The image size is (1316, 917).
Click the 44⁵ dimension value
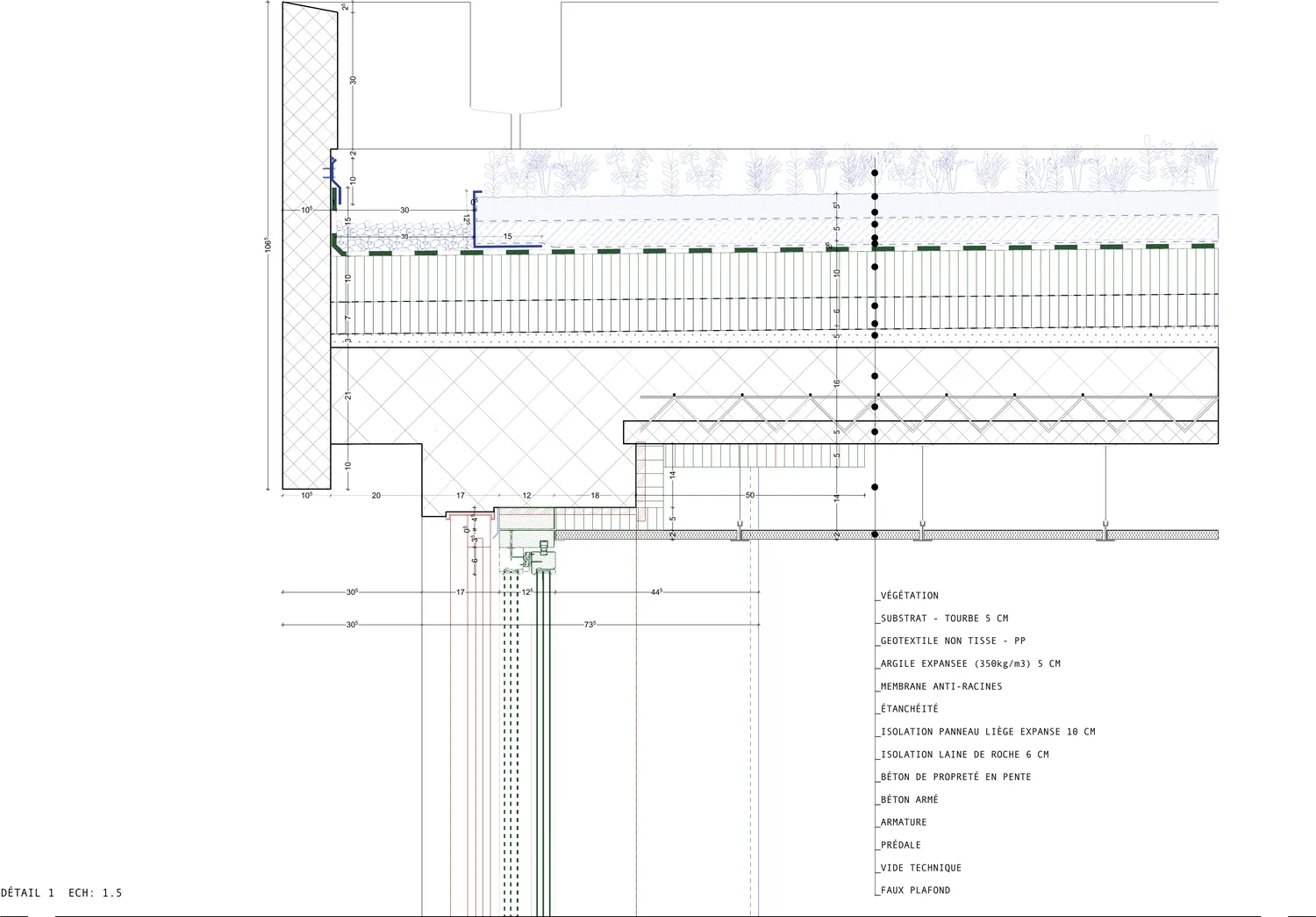pyautogui.click(x=656, y=592)
